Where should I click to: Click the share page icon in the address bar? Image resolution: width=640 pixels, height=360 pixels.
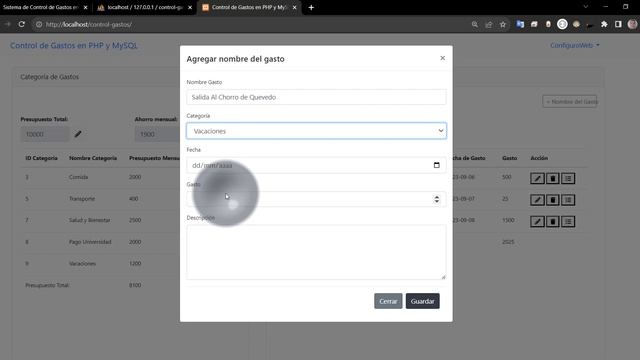(489, 24)
